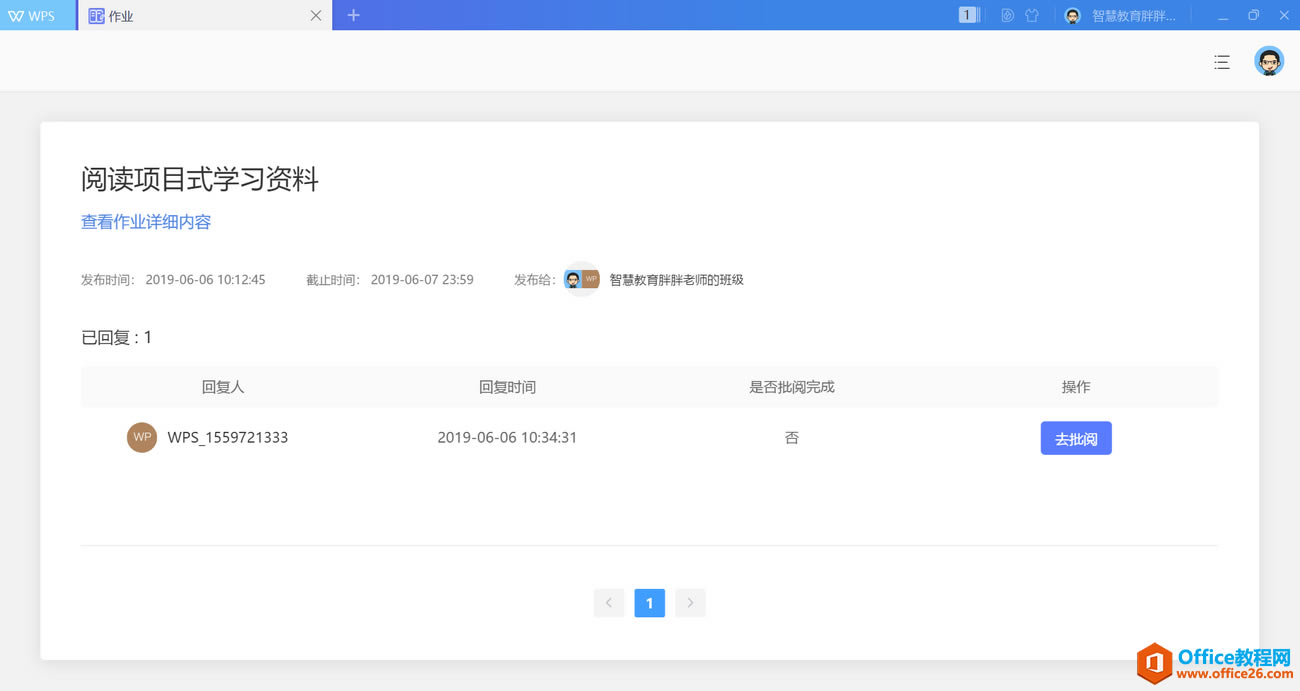Click the 是否批阅完成 column header

[x=792, y=387]
